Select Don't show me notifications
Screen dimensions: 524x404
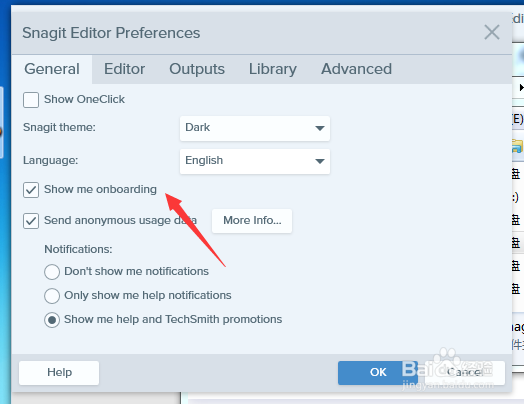click(52, 272)
